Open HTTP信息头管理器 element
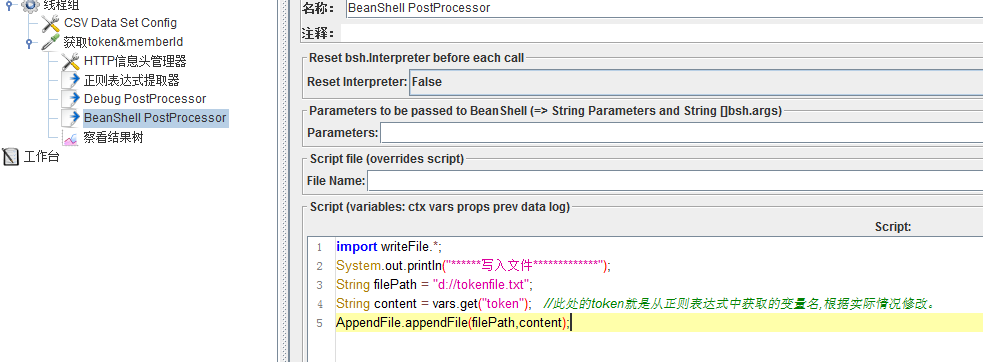This screenshot has height=362, width=983. pos(135,61)
